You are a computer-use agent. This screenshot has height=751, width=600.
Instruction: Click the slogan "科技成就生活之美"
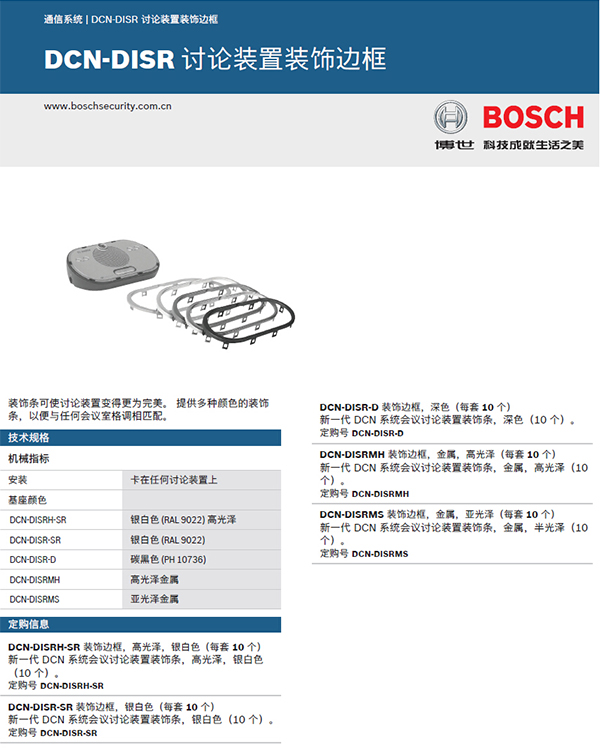tap(533, 145)
